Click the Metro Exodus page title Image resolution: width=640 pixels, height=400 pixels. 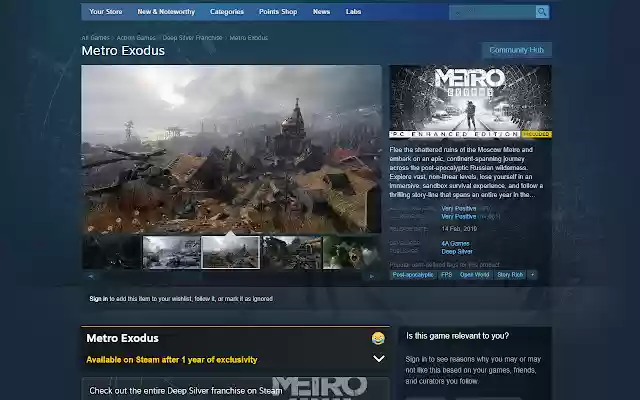click(x=123, y=51)
